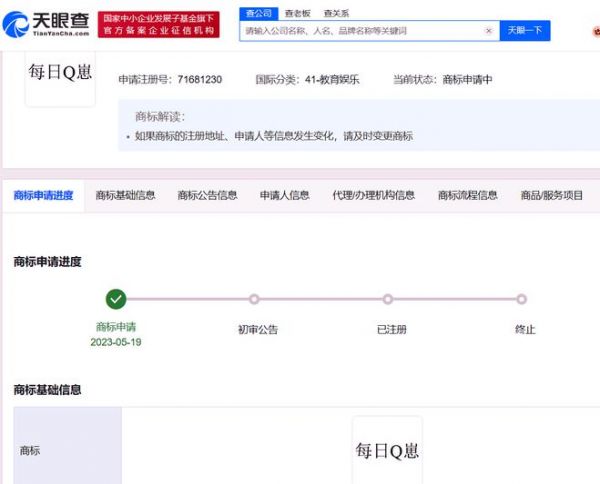Clear the search box with the X icon

(489, 31)
